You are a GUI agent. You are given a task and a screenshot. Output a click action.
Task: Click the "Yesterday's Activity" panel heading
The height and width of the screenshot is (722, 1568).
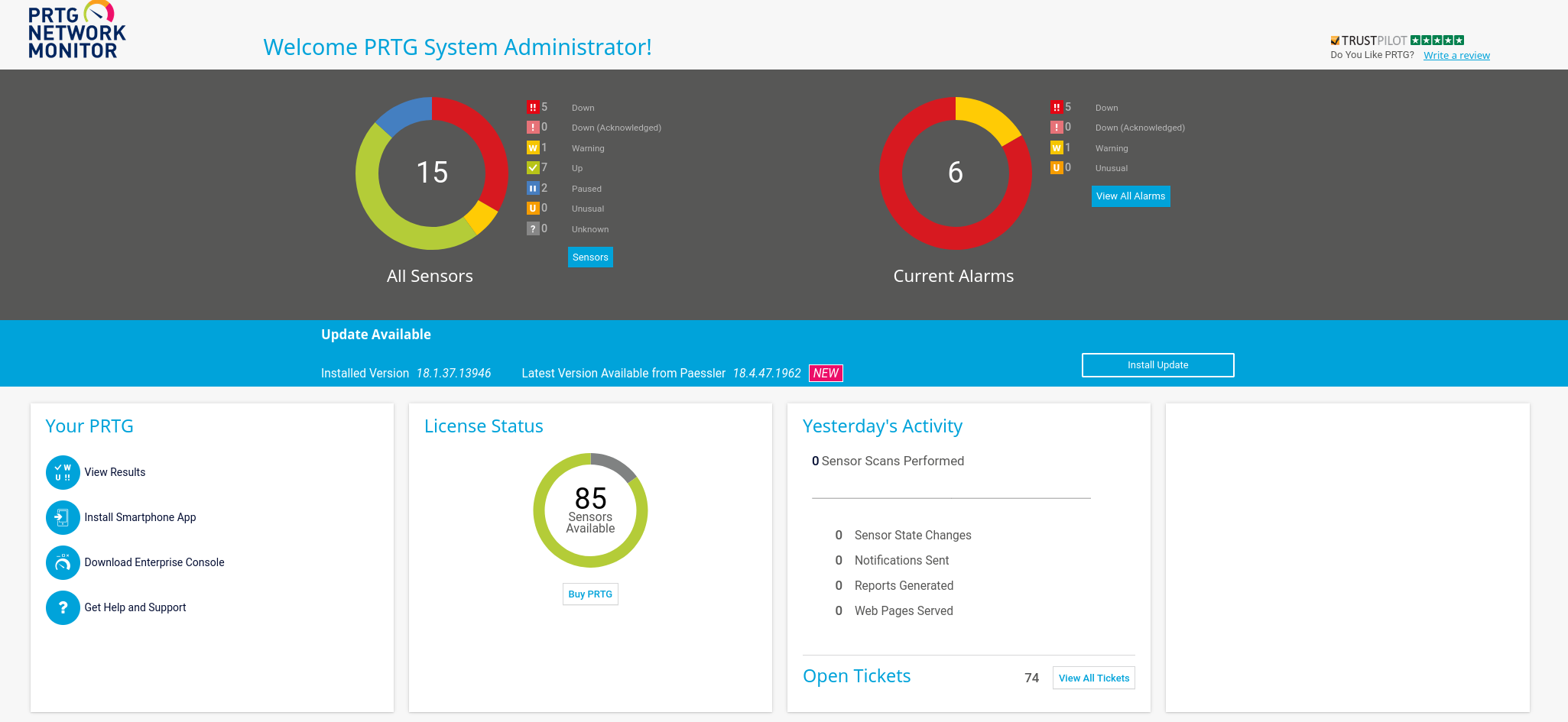(x=882, y=427)
